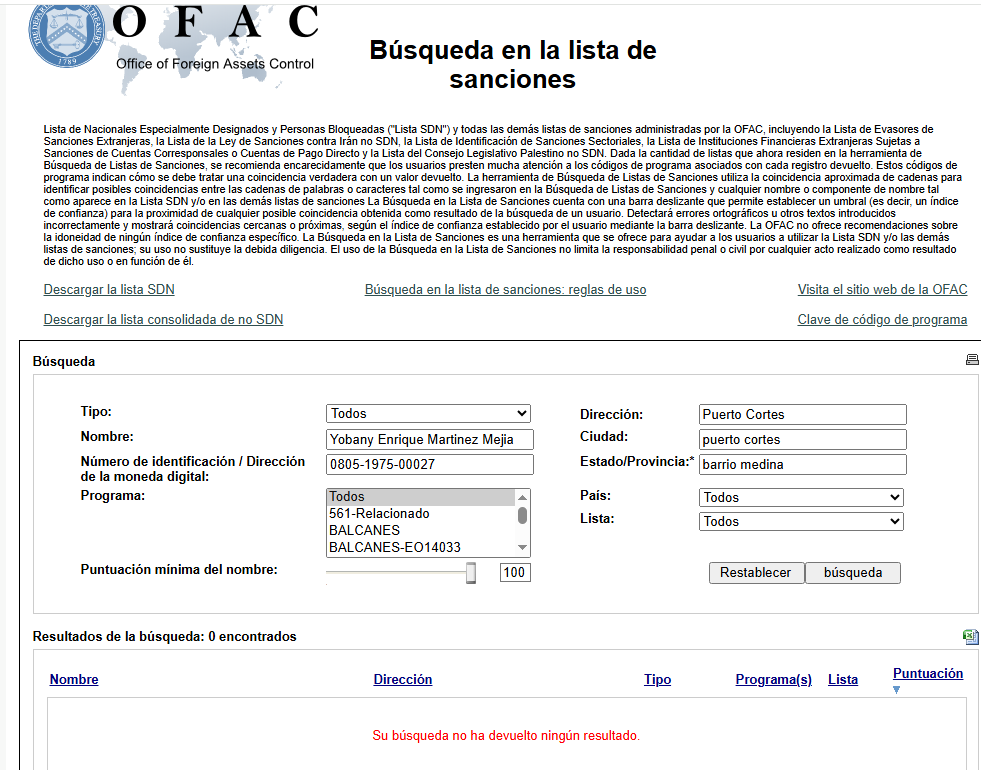Sort results by Nombre column header
Viewport: 981px width, 770px height.
pyautogui.click(x=74, y=680)
